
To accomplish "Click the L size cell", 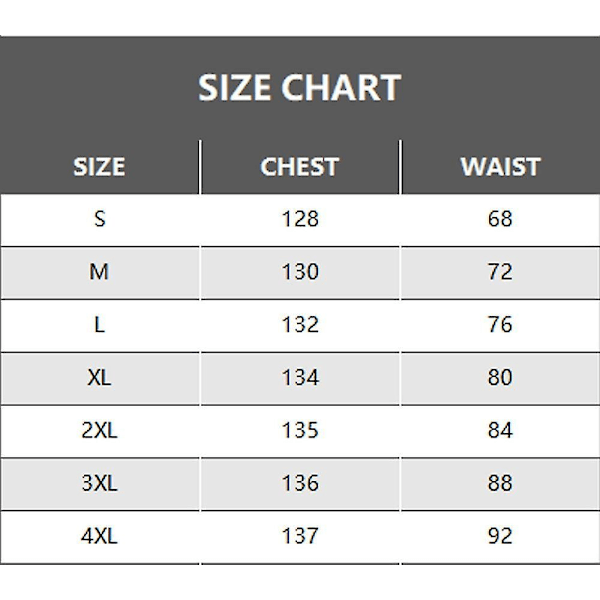I will (x=99, y=325).
